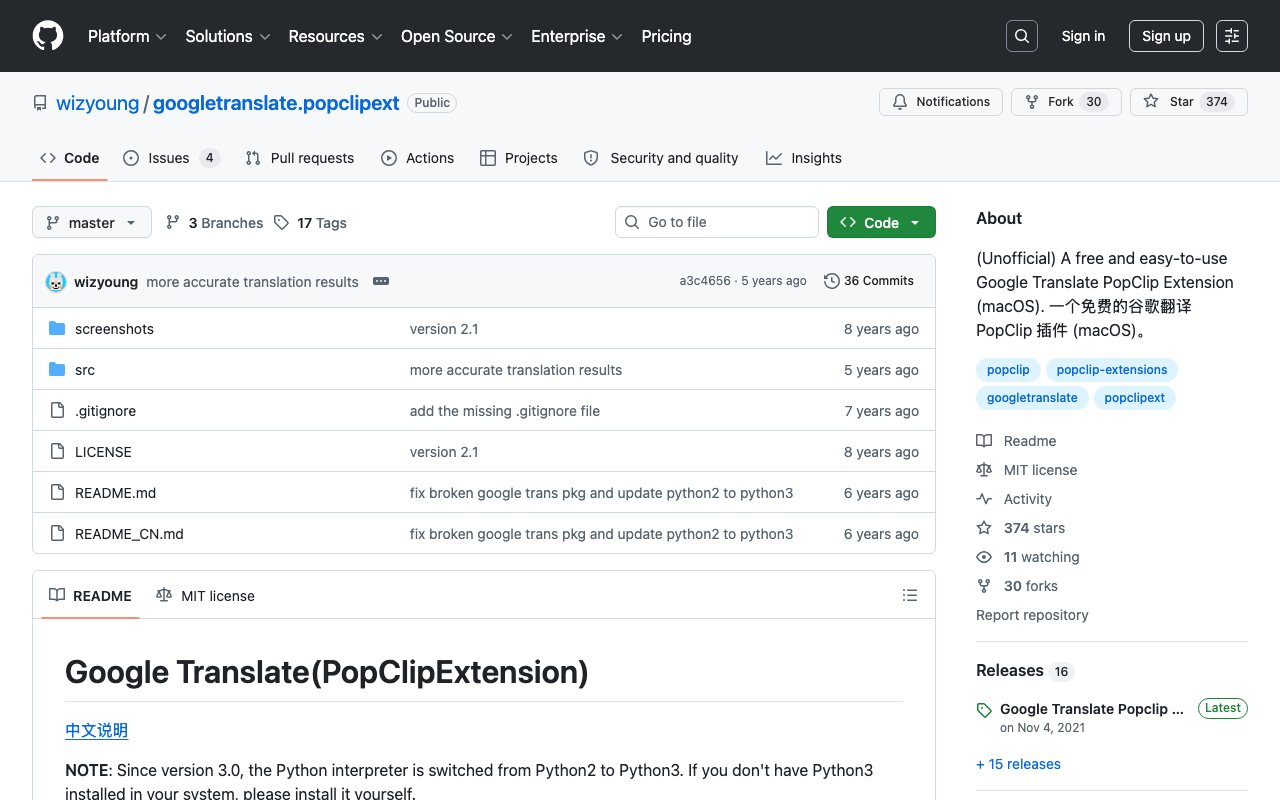This screenshot has width=1280, height=800.
Task: Open the README_CN.md file
Action: tap(129, 534)
